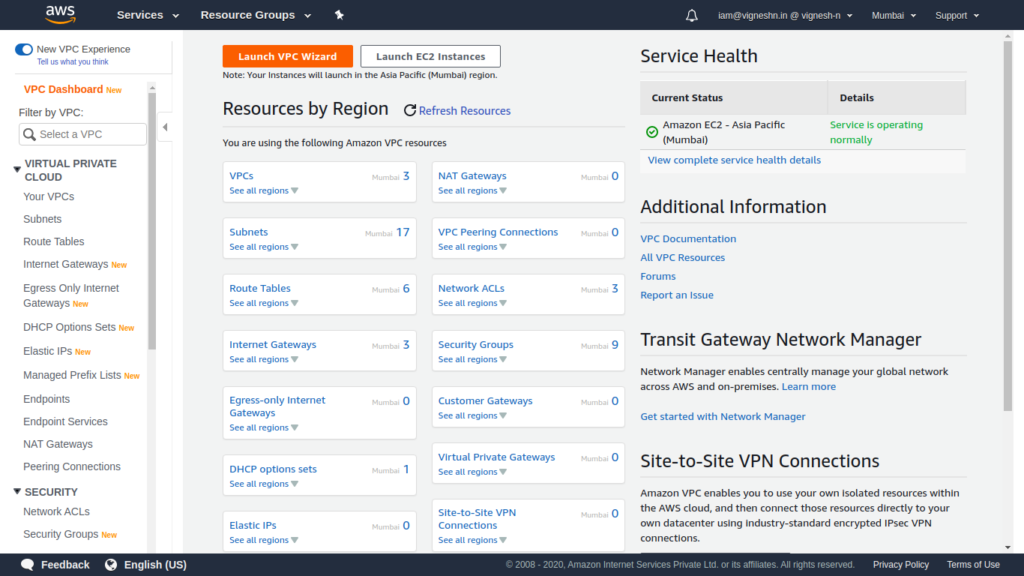
Task: Click the globe language icon
Action: [x=111, y=565]
